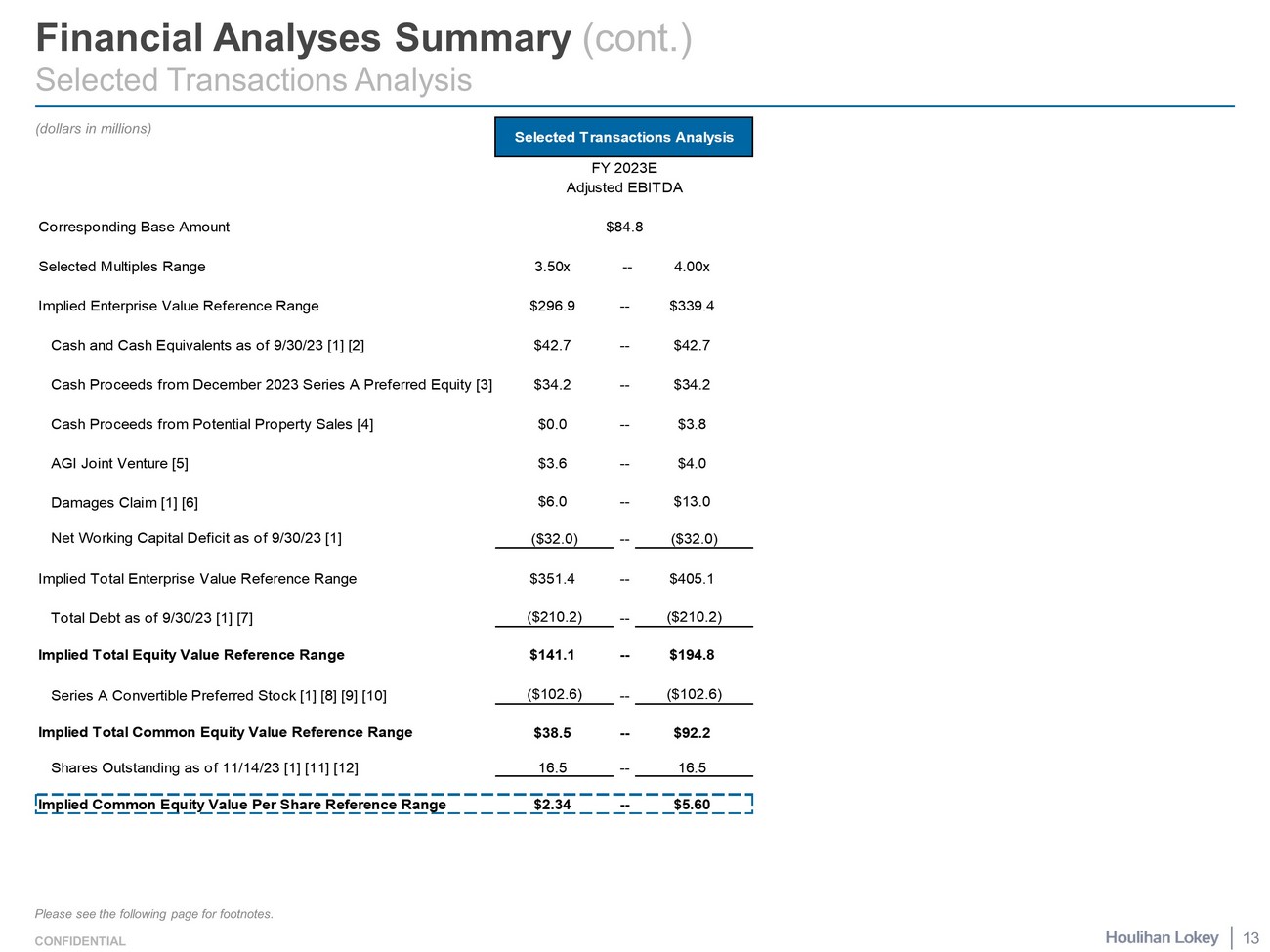1270x952 pixels.
Task: Select the $351.4 total enterprise value
Action: coord(552,579)
